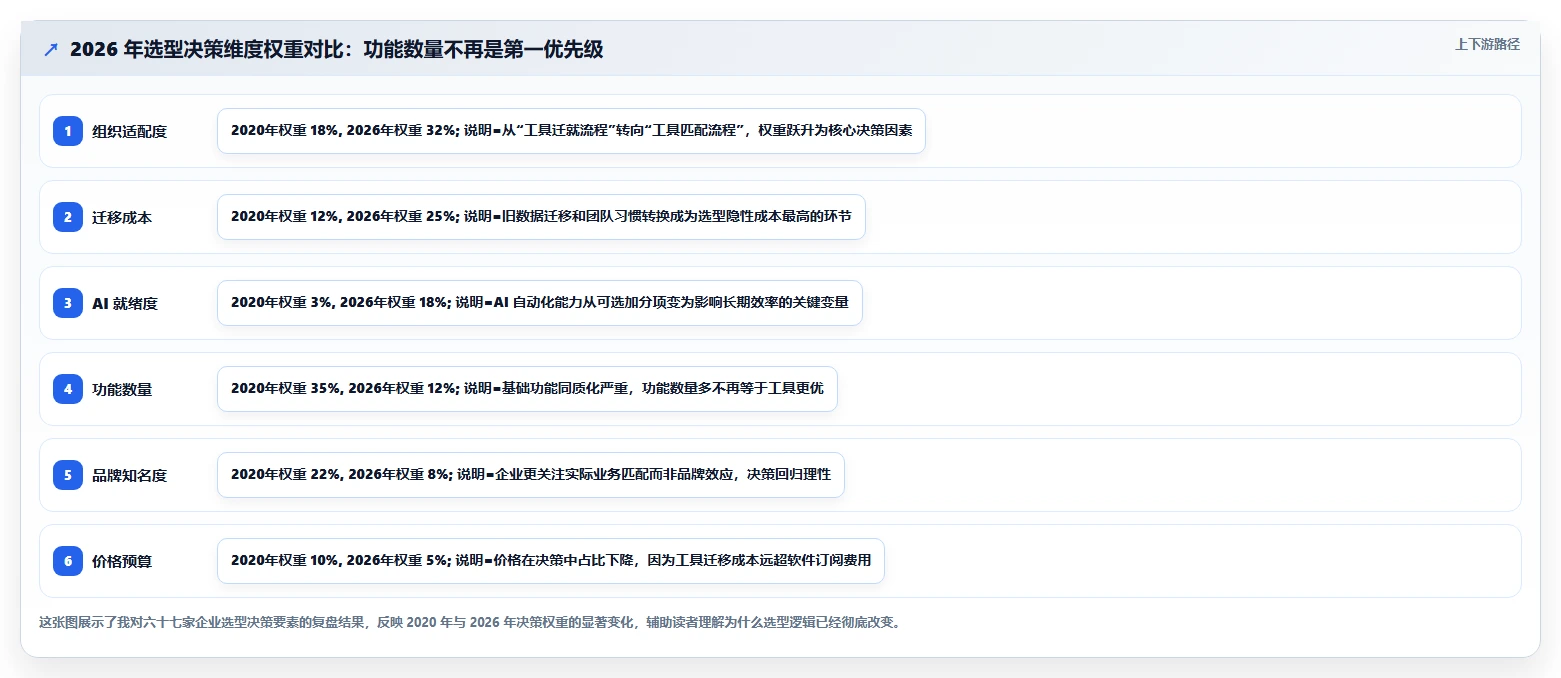Click number badge 6 for 价格预算

click(x=68, y=561)
